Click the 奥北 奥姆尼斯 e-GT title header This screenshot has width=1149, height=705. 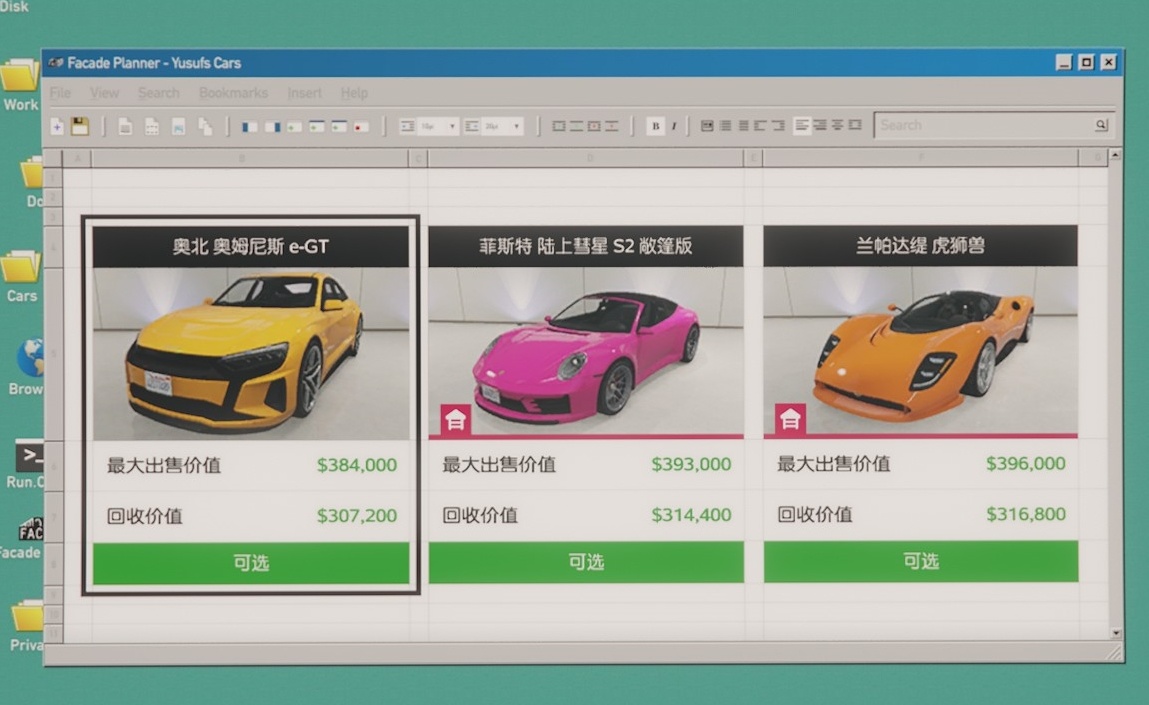coord(251,246)
